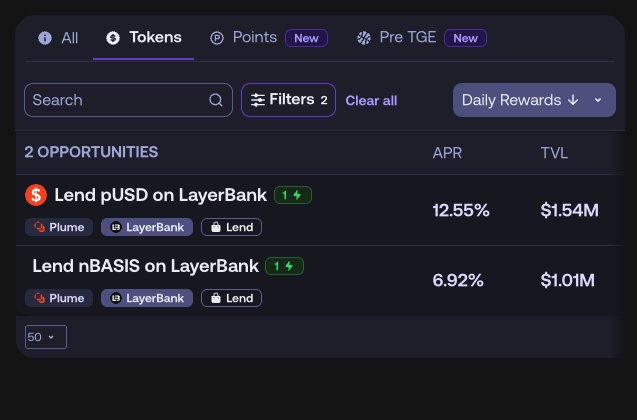Click the search magnifier icon
637x420 pixels.
[216, 100]
